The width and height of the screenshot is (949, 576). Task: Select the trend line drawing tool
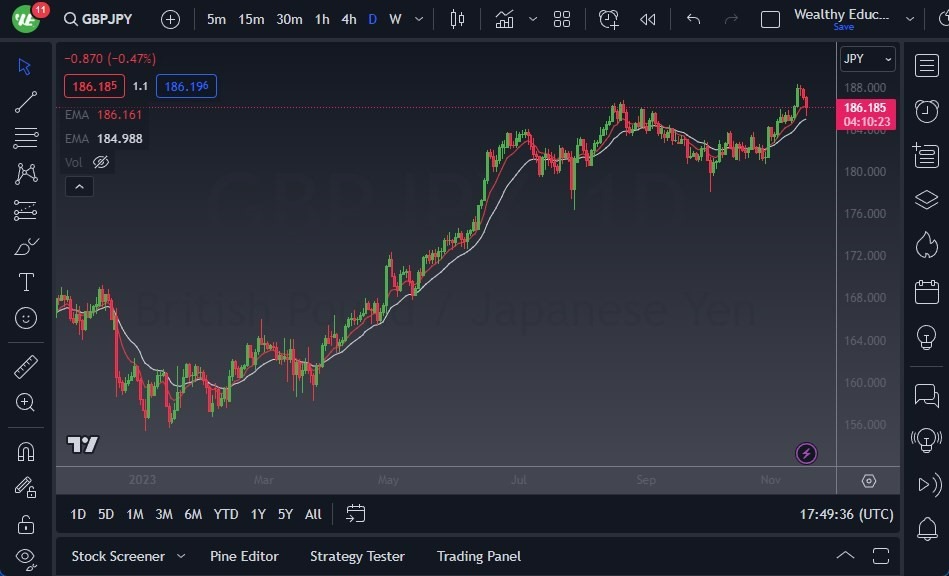(25, 101)
